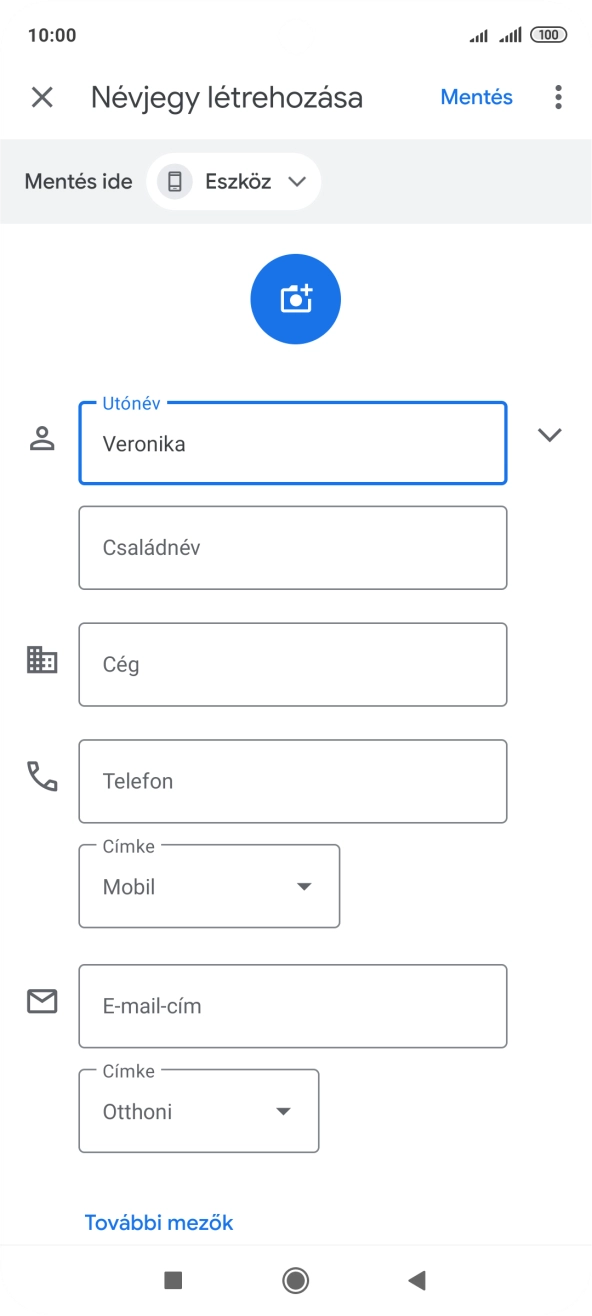592x1316 pixels.
Task: Select the Utónév field containing Veronika
Action: [x=292, y=443]
